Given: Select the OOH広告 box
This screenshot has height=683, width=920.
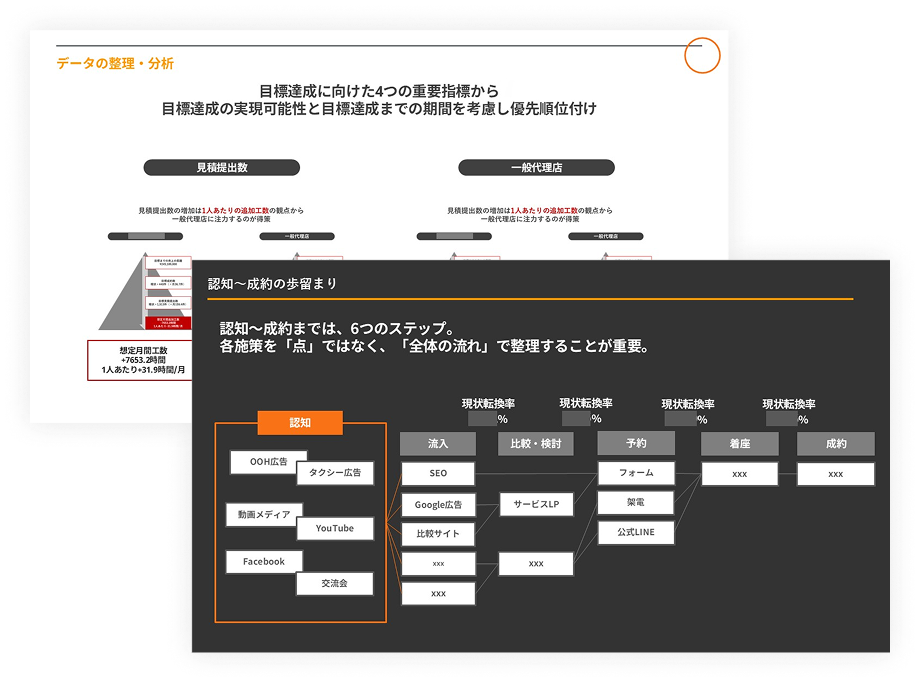Looking at the screenshot, I should click(x=269, y=462).
